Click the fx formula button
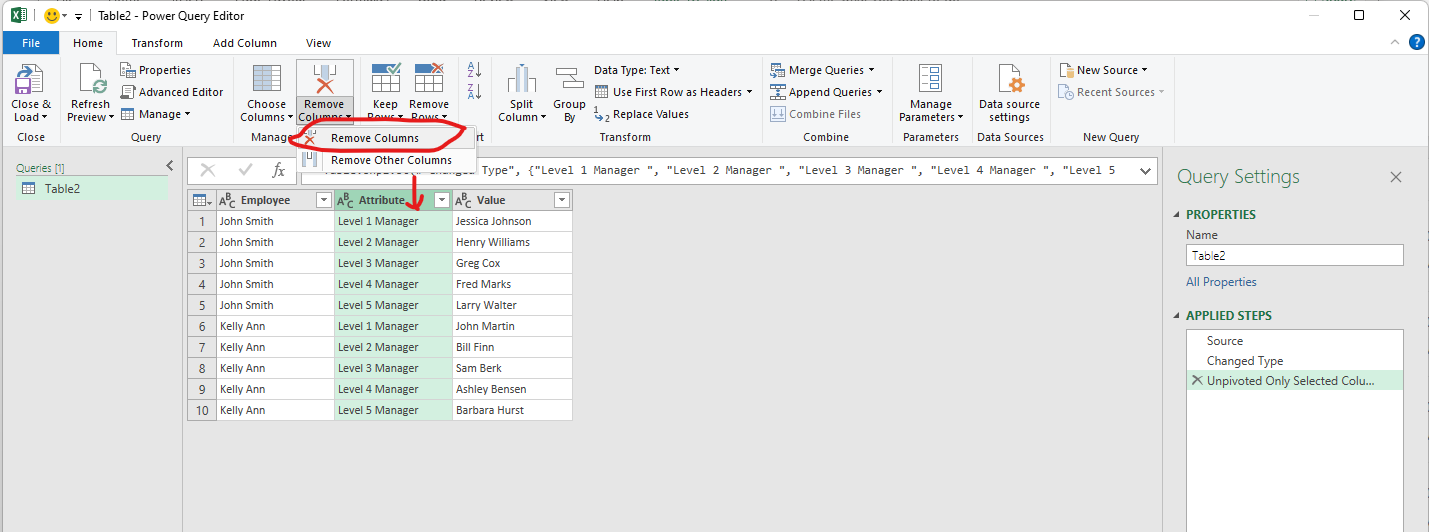The height and width of the screenshot is (532, 1429). (x=279, y=171)
